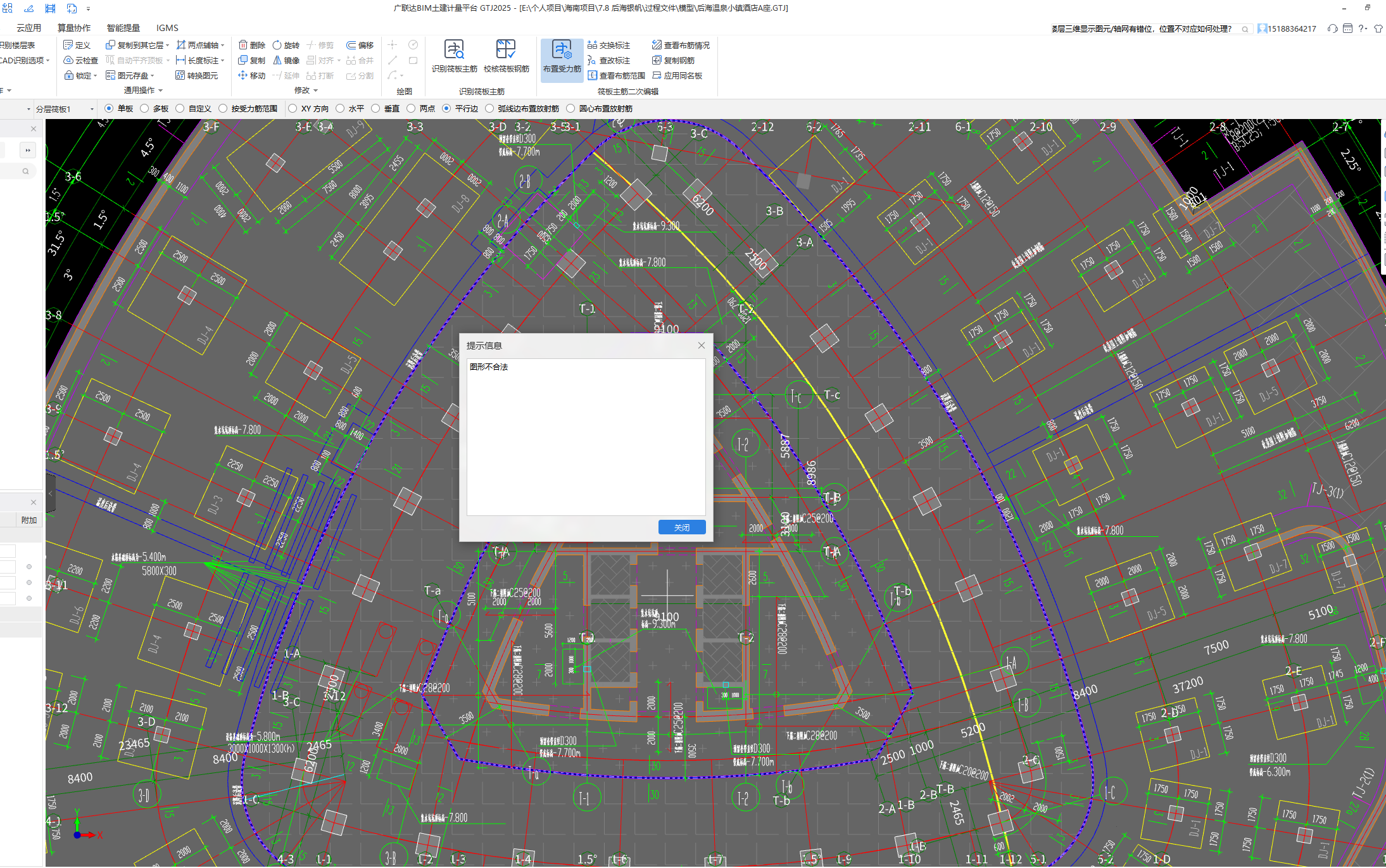Click the left panel expand arrows button
1386x868 pixels.
click(27, 151)
